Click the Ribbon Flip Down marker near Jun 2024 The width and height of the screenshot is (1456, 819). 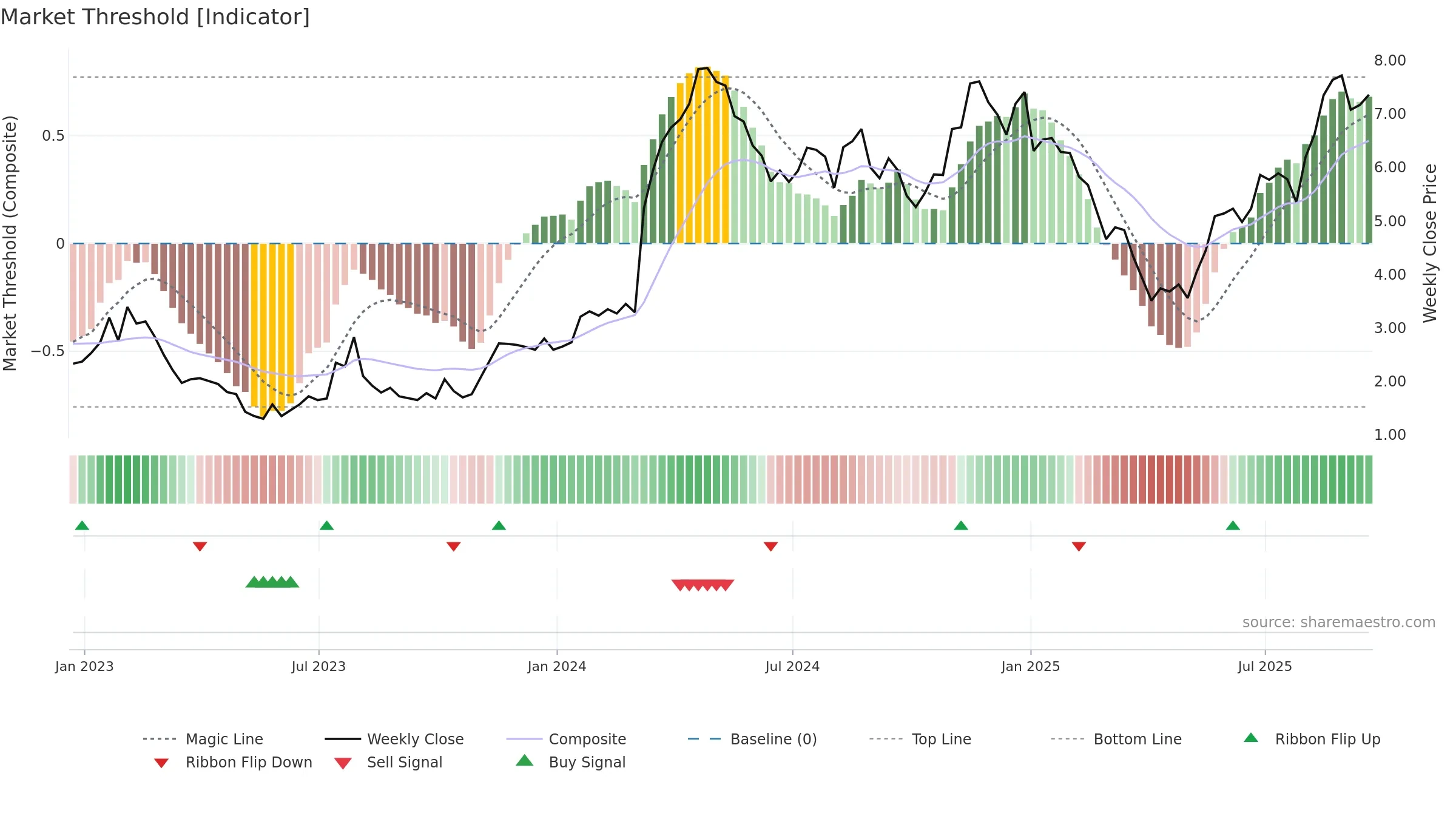[770, 547]
